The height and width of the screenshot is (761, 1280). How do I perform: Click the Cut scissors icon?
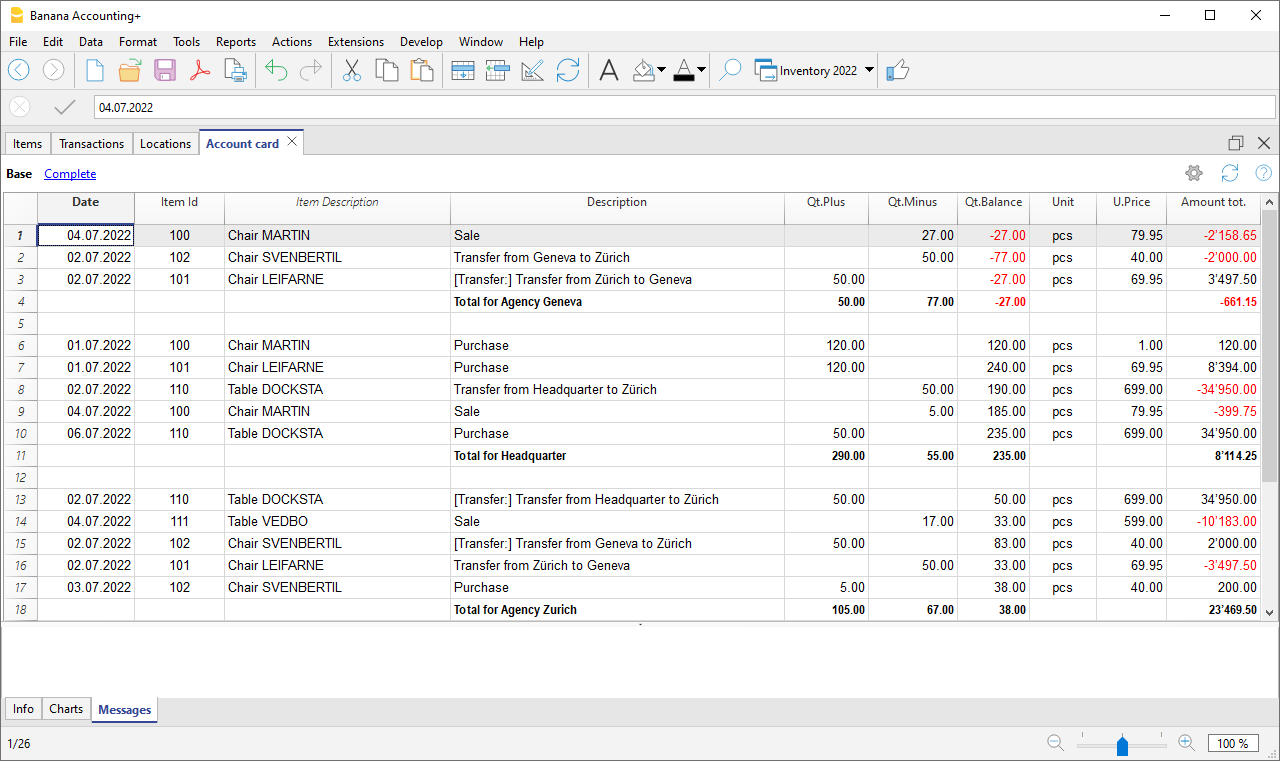(352, 70)
